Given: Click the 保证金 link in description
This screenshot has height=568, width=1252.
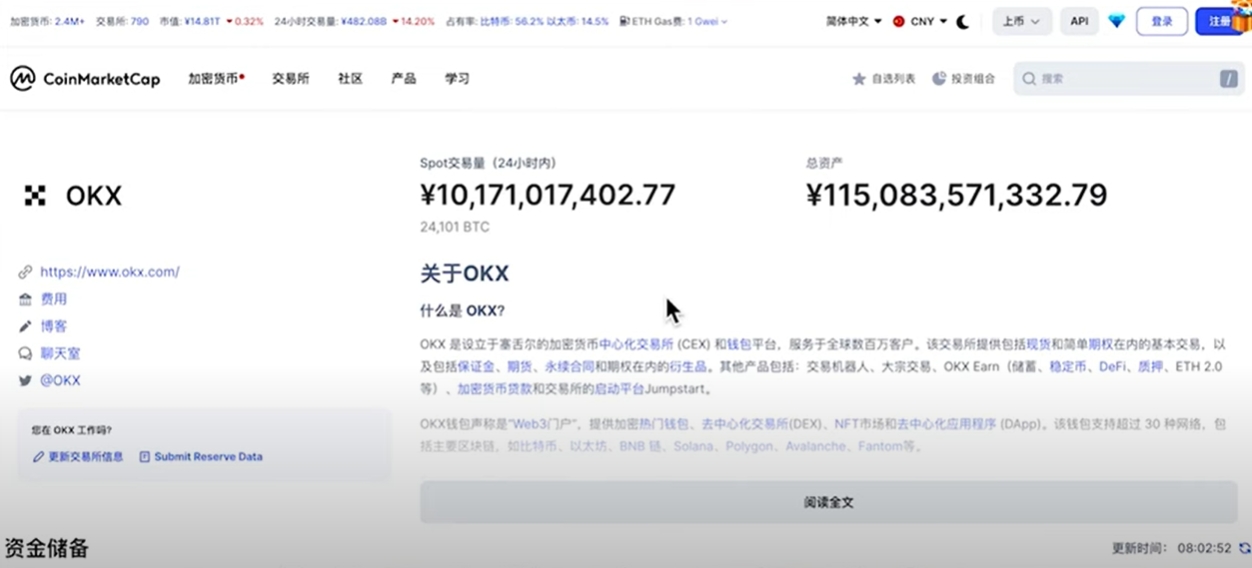Looking at the screenshot, I should 476,367.
